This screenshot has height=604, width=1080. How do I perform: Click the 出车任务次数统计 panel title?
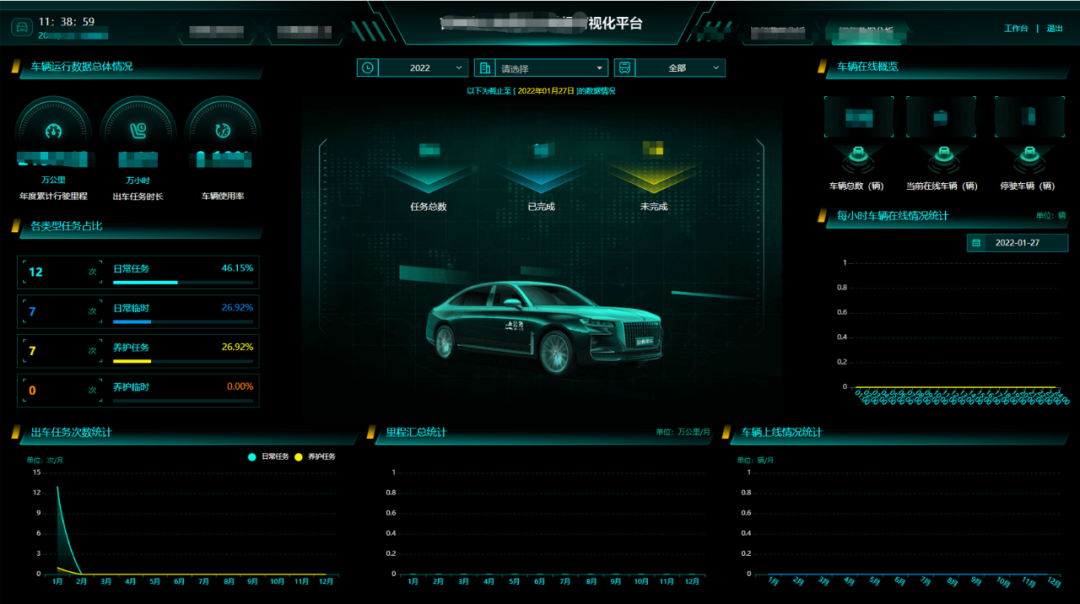[x=71, y=432]
